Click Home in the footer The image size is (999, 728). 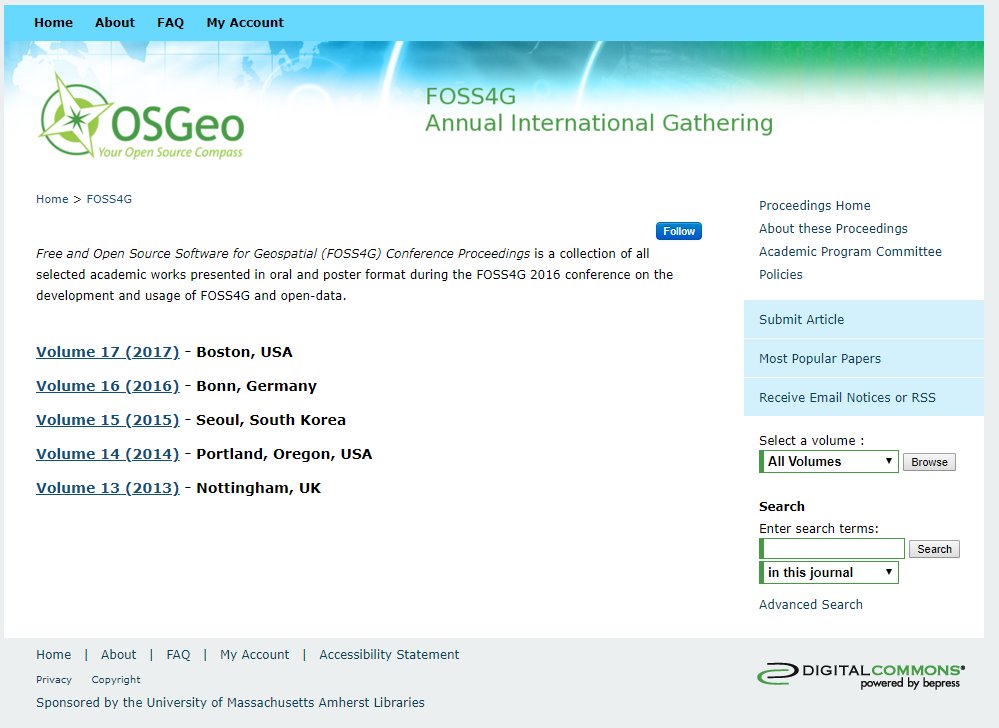click(x=54, y=655)
